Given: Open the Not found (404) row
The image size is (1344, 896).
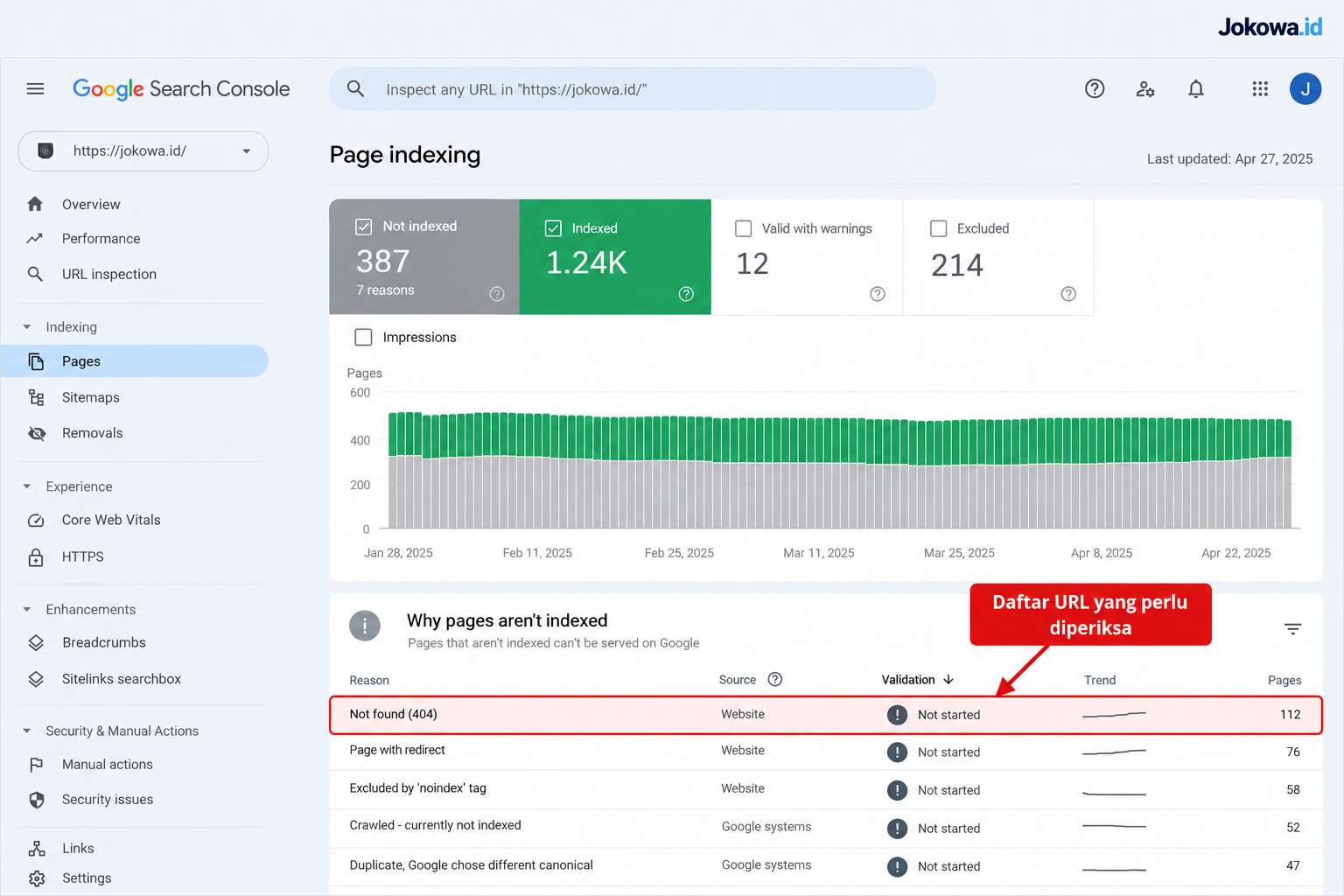Looking at the screenshot, I should coord(825,715).
